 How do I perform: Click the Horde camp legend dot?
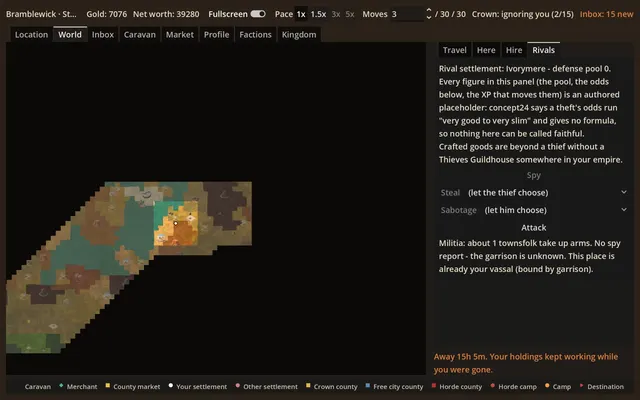493,385
